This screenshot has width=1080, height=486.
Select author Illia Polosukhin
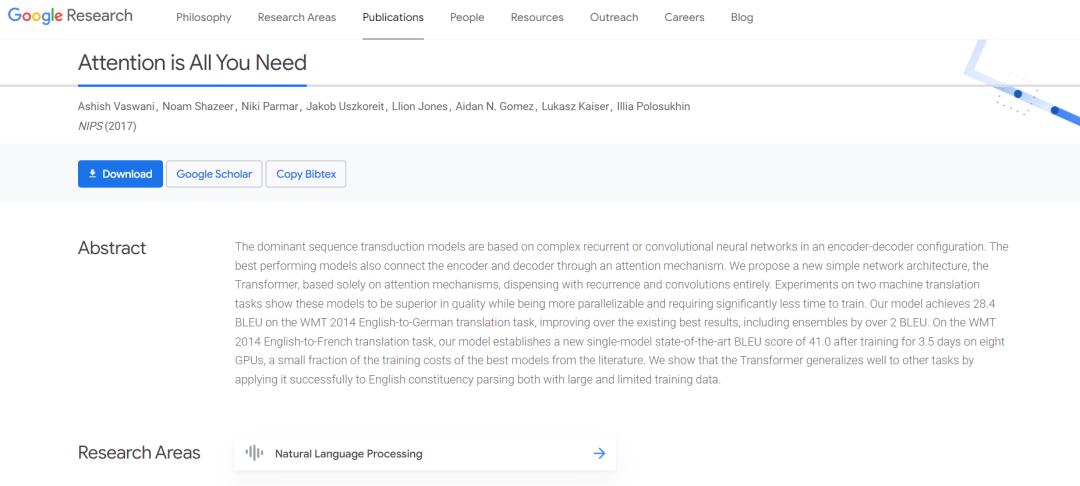pos(653,107)
